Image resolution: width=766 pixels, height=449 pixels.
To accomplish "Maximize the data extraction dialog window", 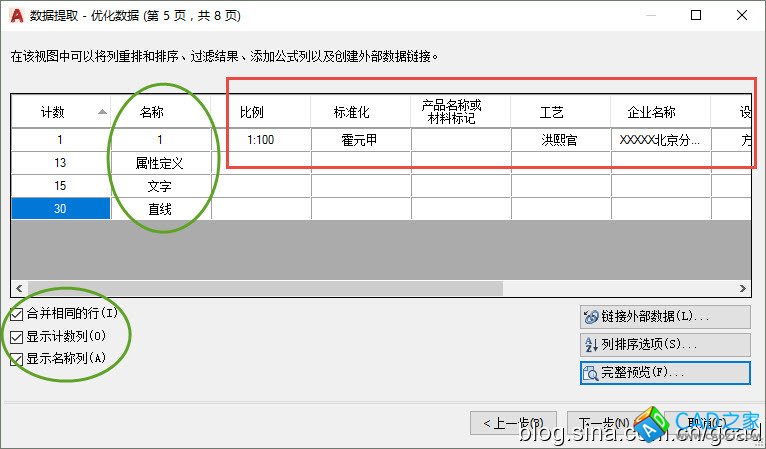I will 696,15.
